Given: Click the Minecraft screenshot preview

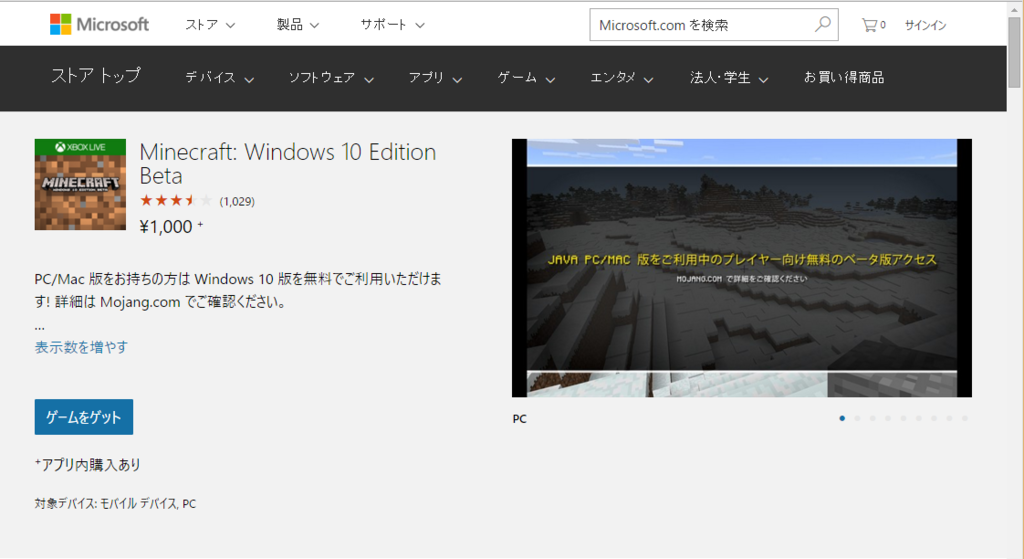Looking at the screenshot, I should coord(742,268).
